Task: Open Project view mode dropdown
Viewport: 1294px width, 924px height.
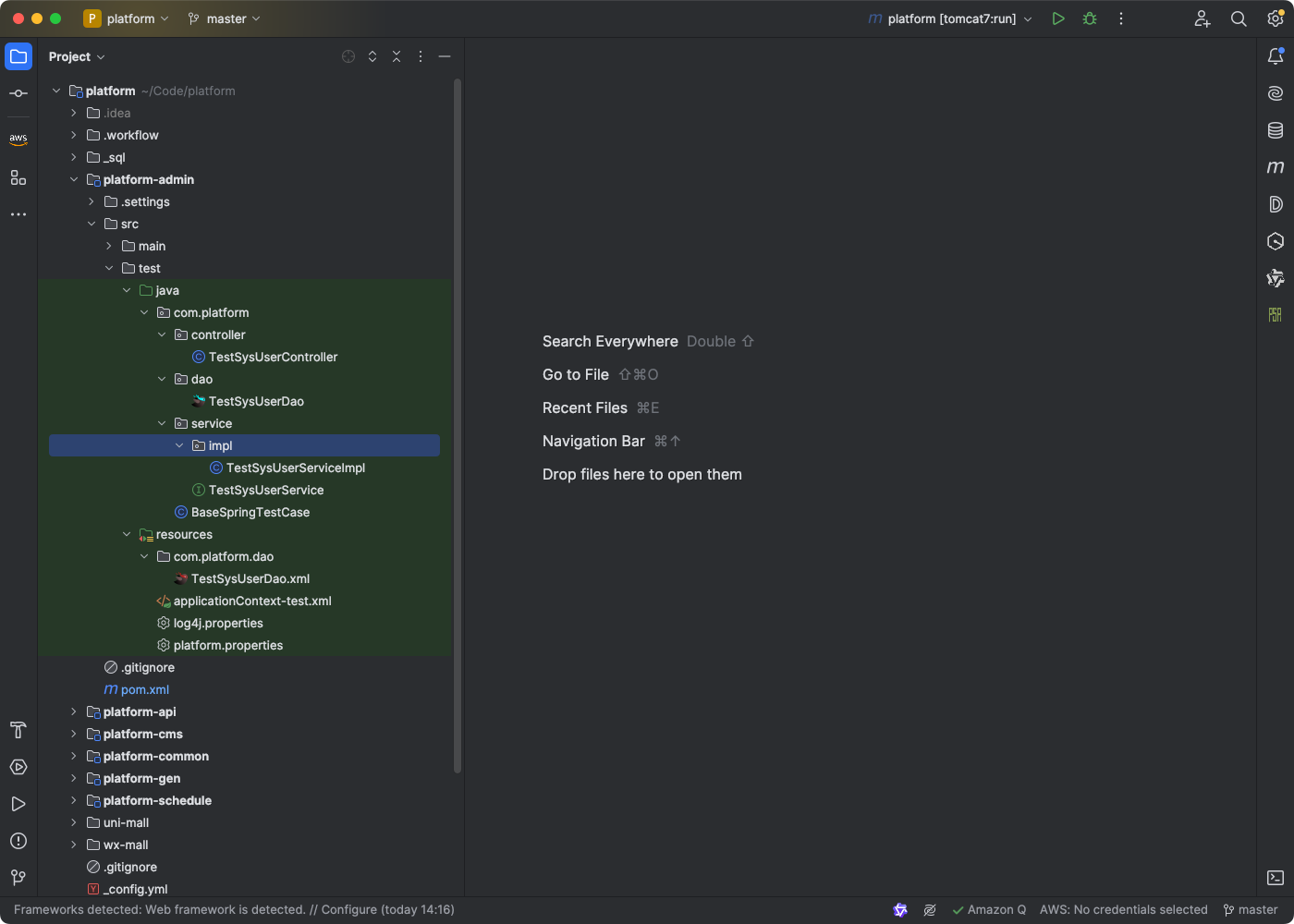Action: (77, 56)
